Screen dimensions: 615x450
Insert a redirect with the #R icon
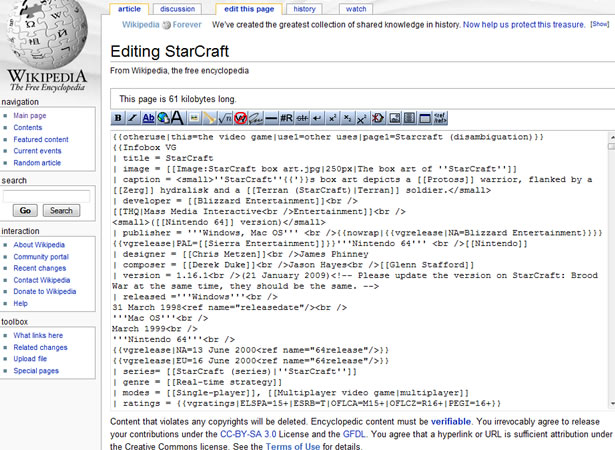(x=286, y=118)
